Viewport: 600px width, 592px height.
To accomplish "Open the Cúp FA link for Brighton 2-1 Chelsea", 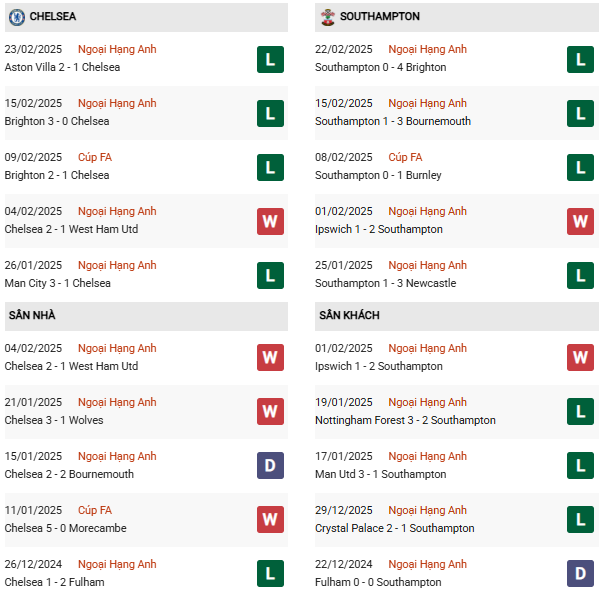I will click(95, 157).
